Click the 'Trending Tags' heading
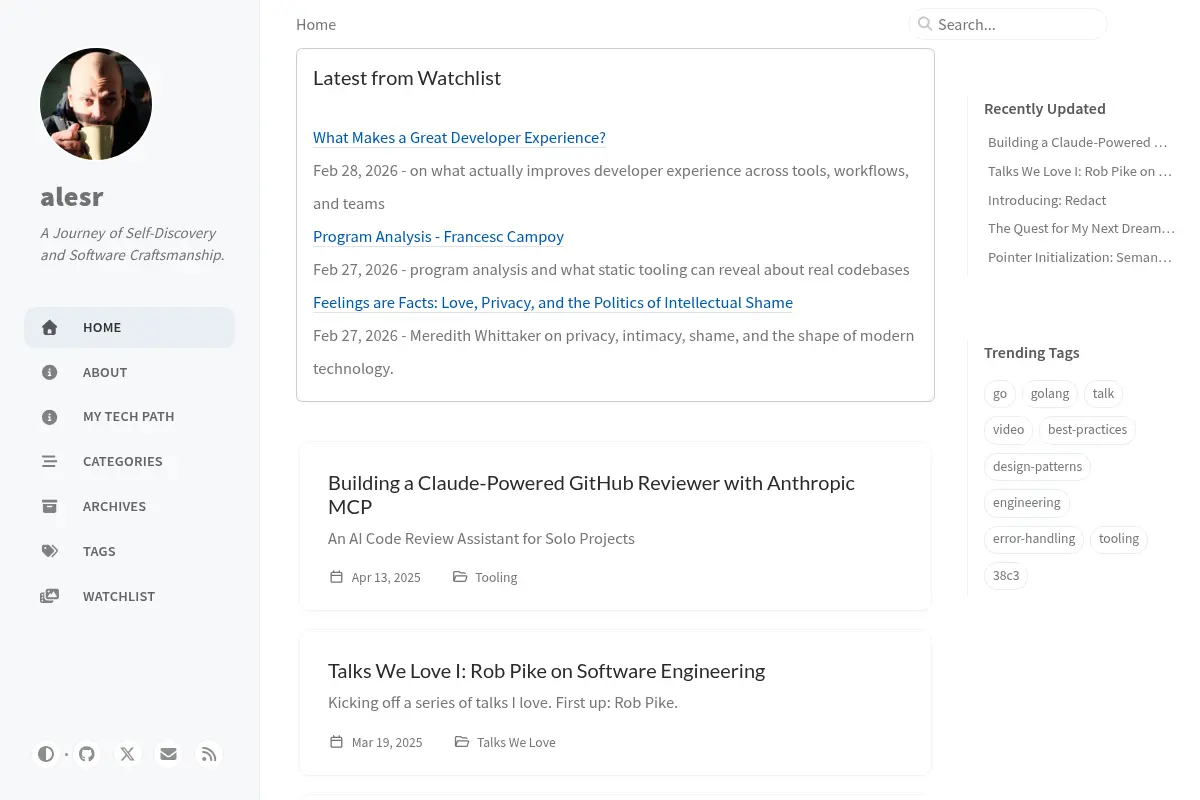The image size is (1200, 800). [1032, 353]
